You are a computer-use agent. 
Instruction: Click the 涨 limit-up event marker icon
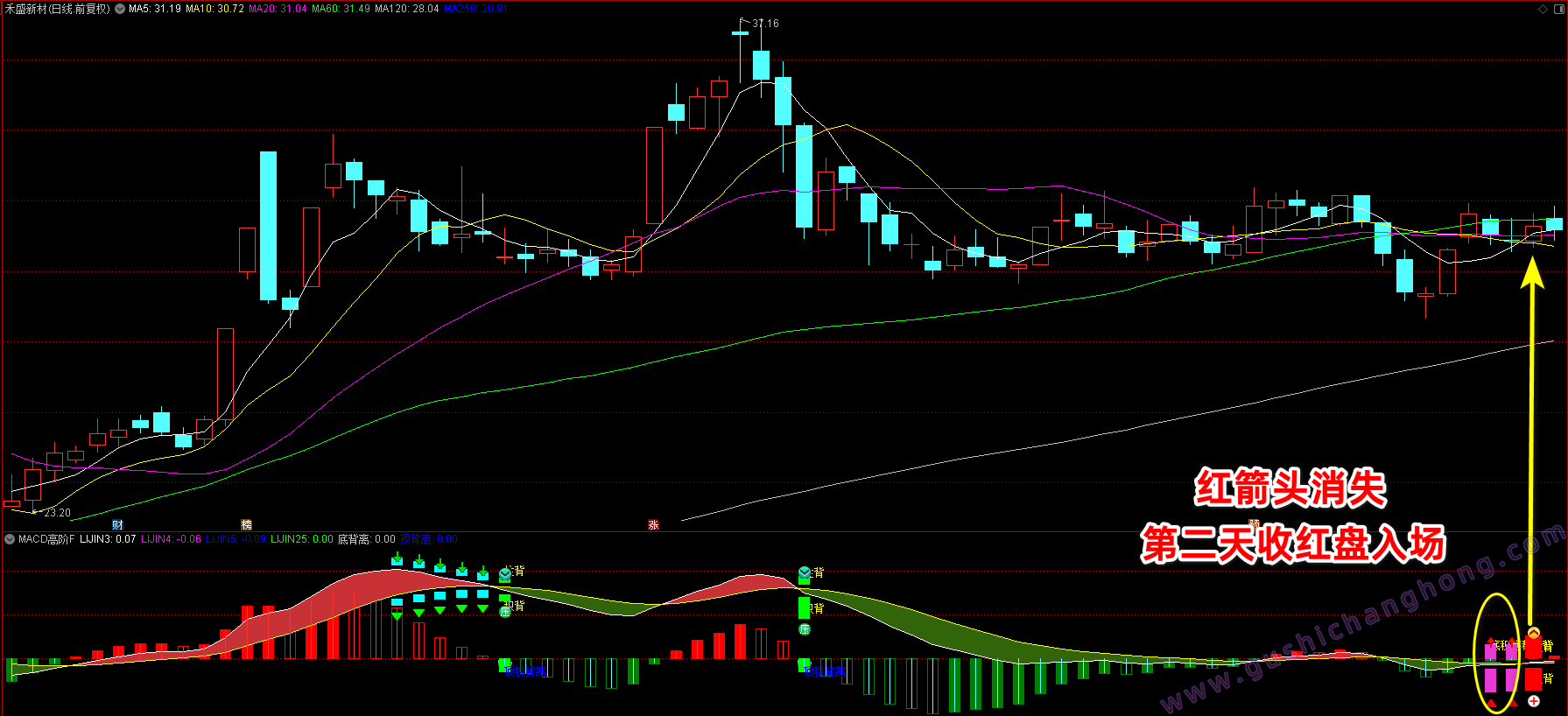pyautogui.click(x=653, y=525)
